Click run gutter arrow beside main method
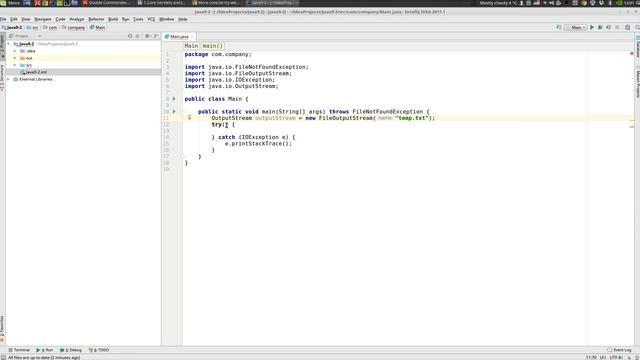The image size is (640, 360). pyautogui.click(x=174, y=111)
